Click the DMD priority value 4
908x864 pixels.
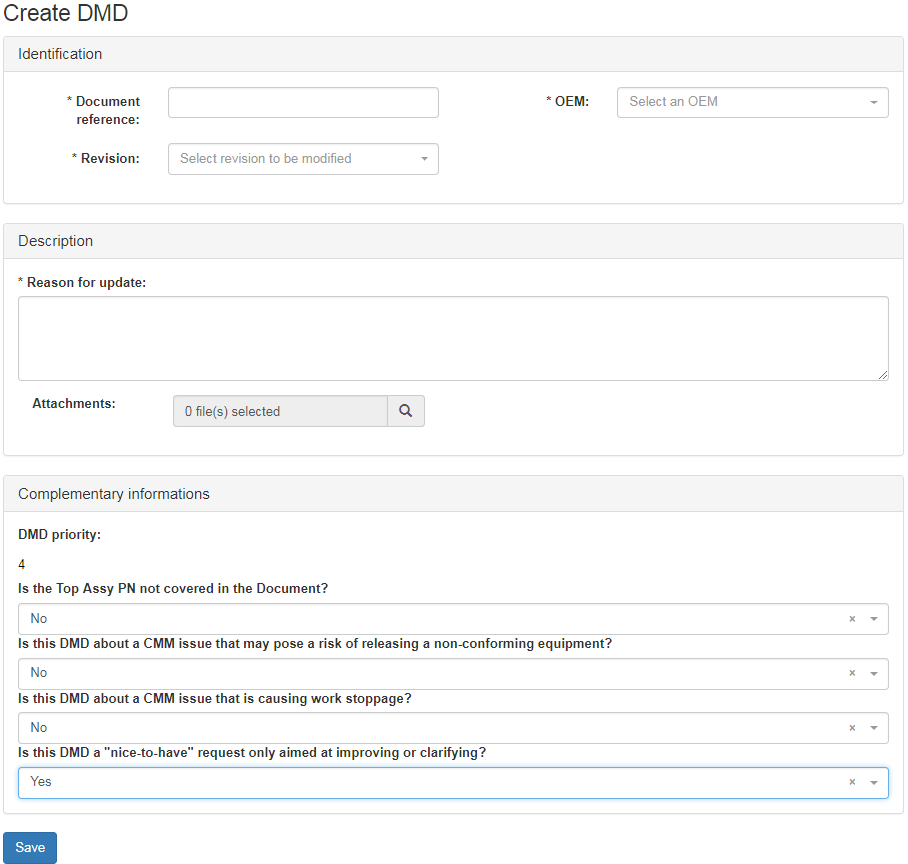pyautogui.click(x=22, y=564)
